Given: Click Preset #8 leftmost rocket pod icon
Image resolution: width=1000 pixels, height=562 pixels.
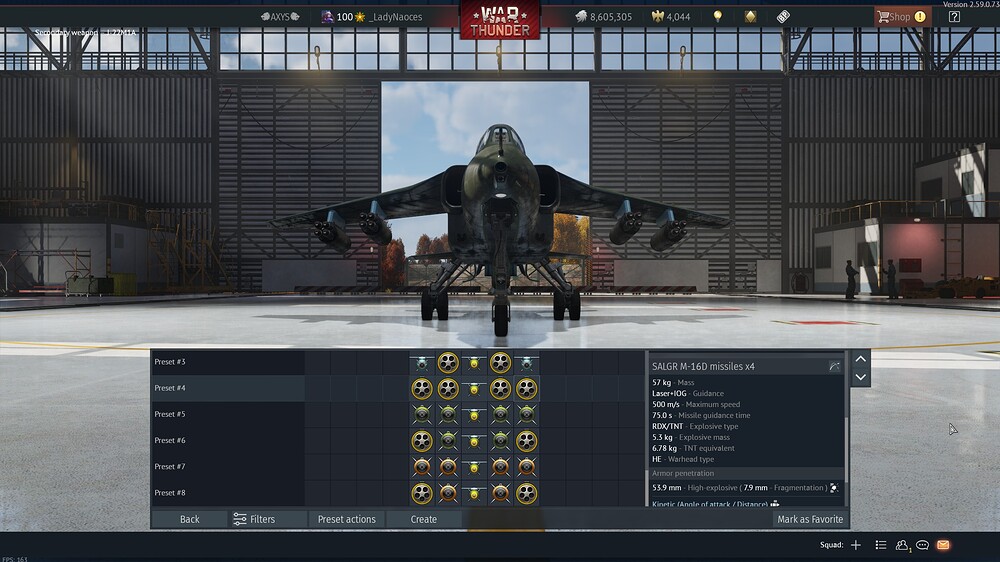Looking at the screenshot, I should (422, 493).
